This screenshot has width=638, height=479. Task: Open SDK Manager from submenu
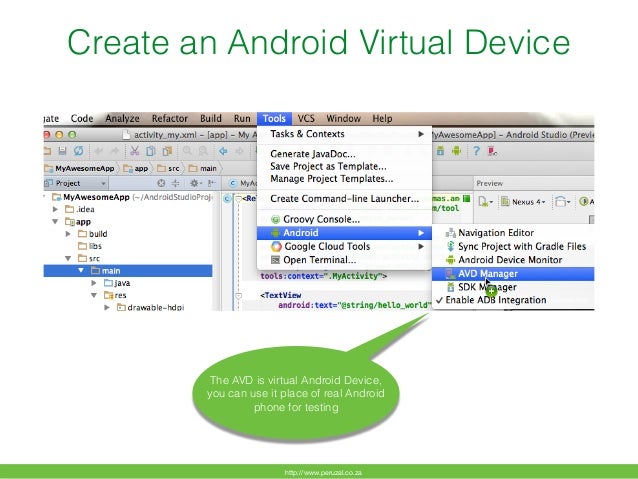click(x=513, y=287)
